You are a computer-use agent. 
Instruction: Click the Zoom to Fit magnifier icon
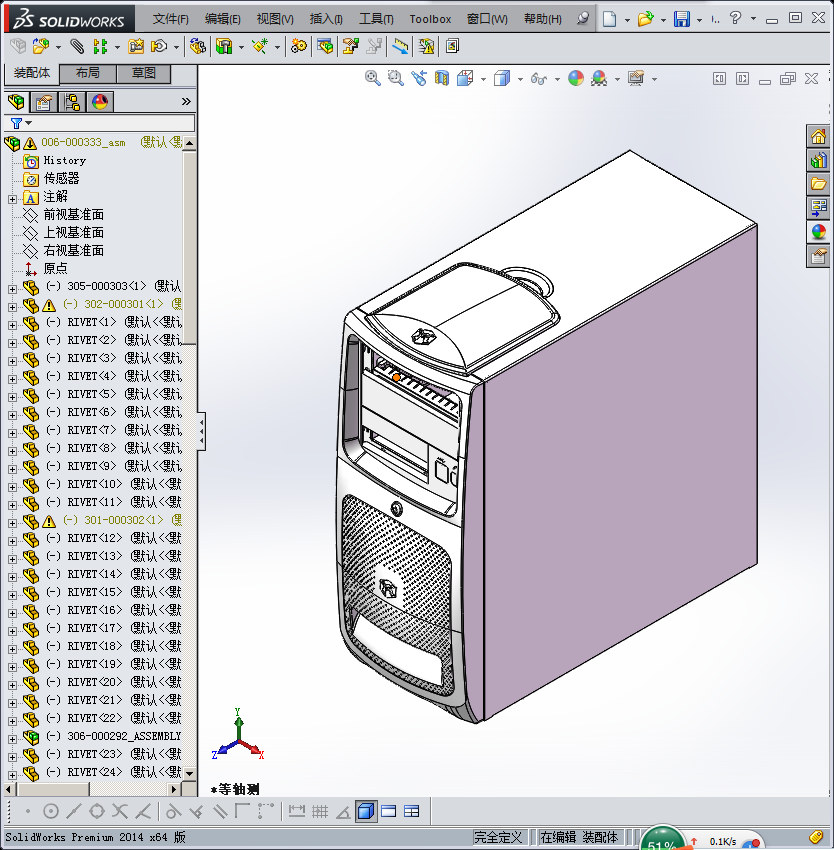tap(373, 79)
